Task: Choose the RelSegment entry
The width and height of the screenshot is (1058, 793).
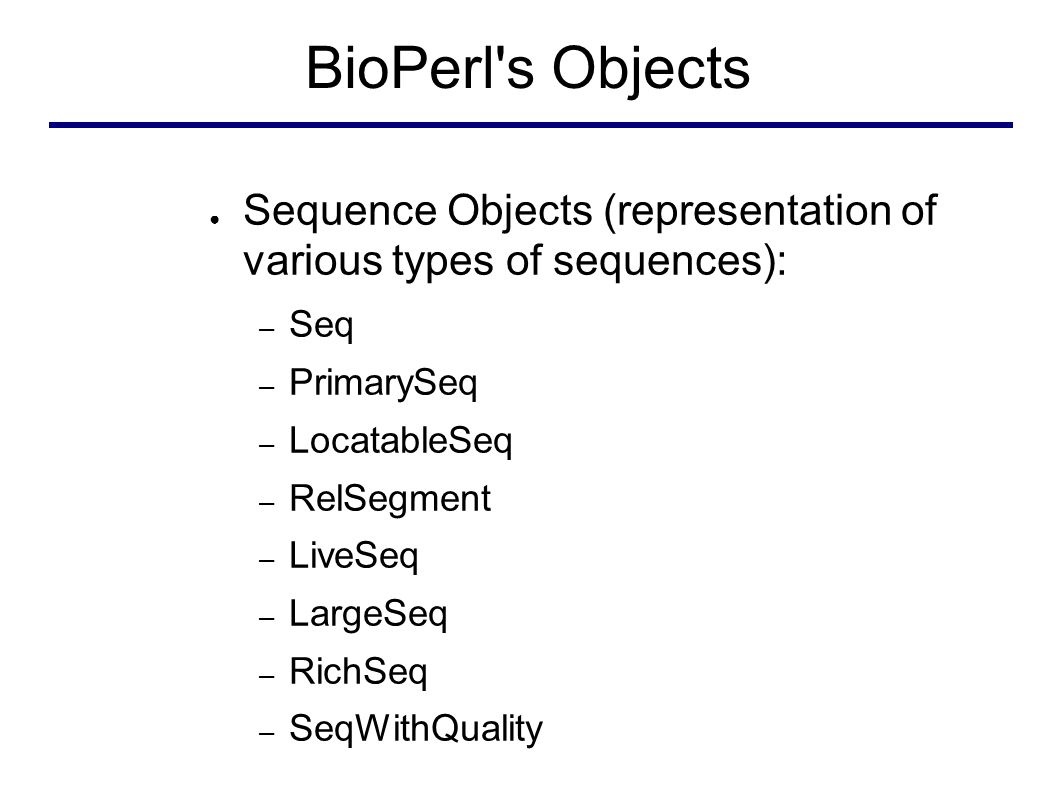Action: (390, 500)
